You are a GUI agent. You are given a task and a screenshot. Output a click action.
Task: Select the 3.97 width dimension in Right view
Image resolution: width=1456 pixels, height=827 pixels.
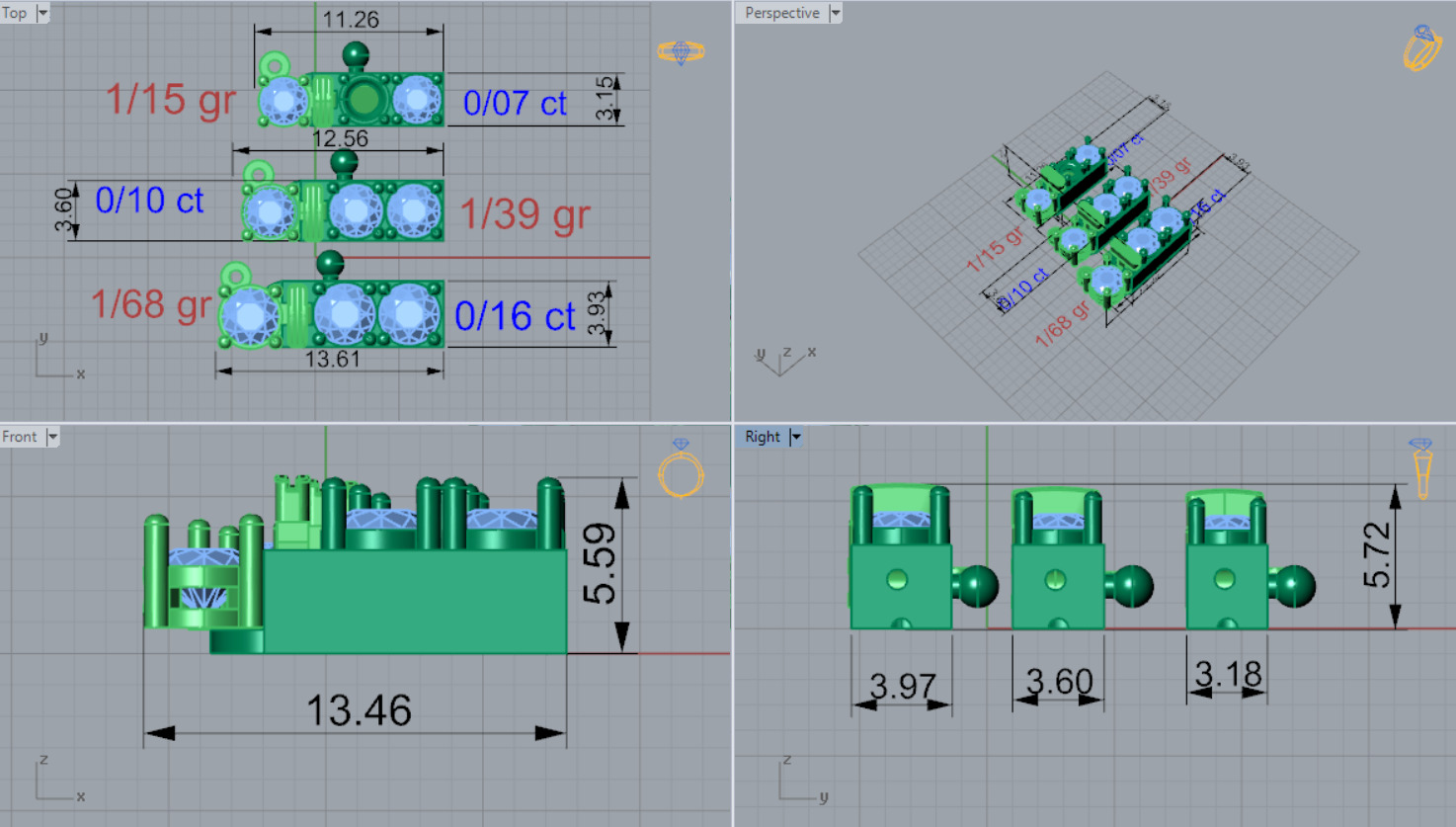902,686
